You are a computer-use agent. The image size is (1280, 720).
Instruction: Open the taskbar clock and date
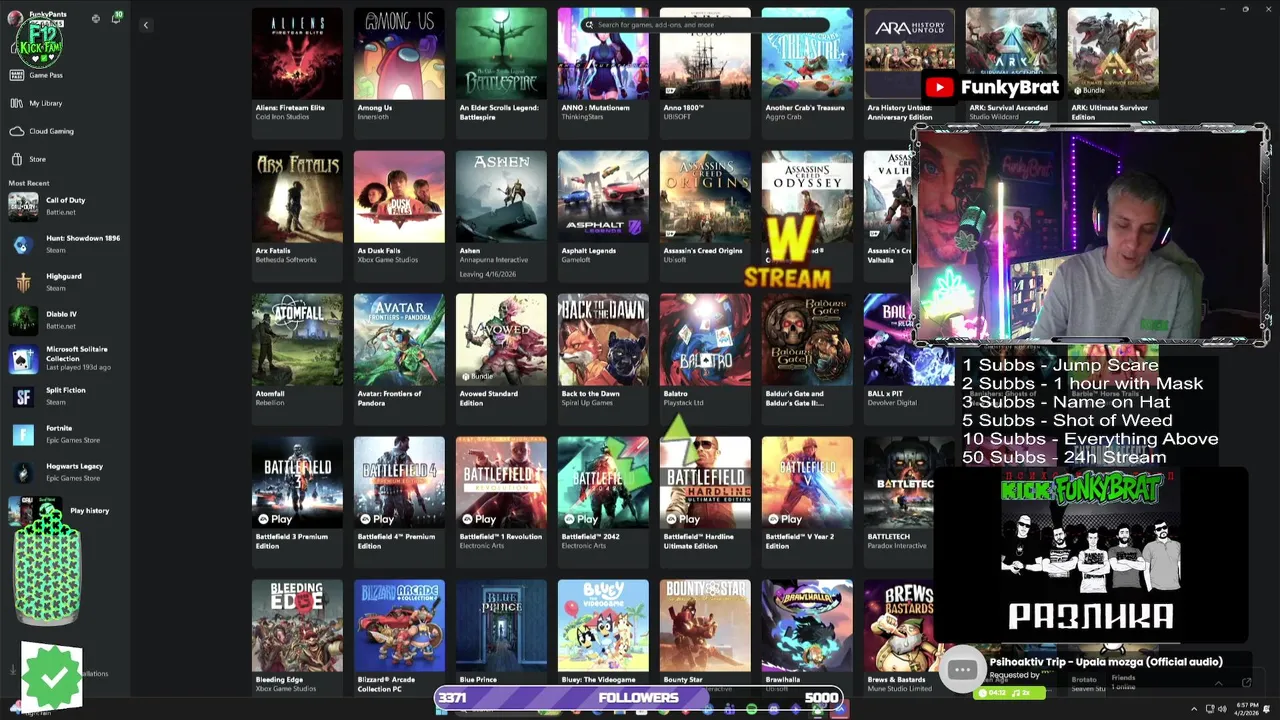(x=1246, y=709)
